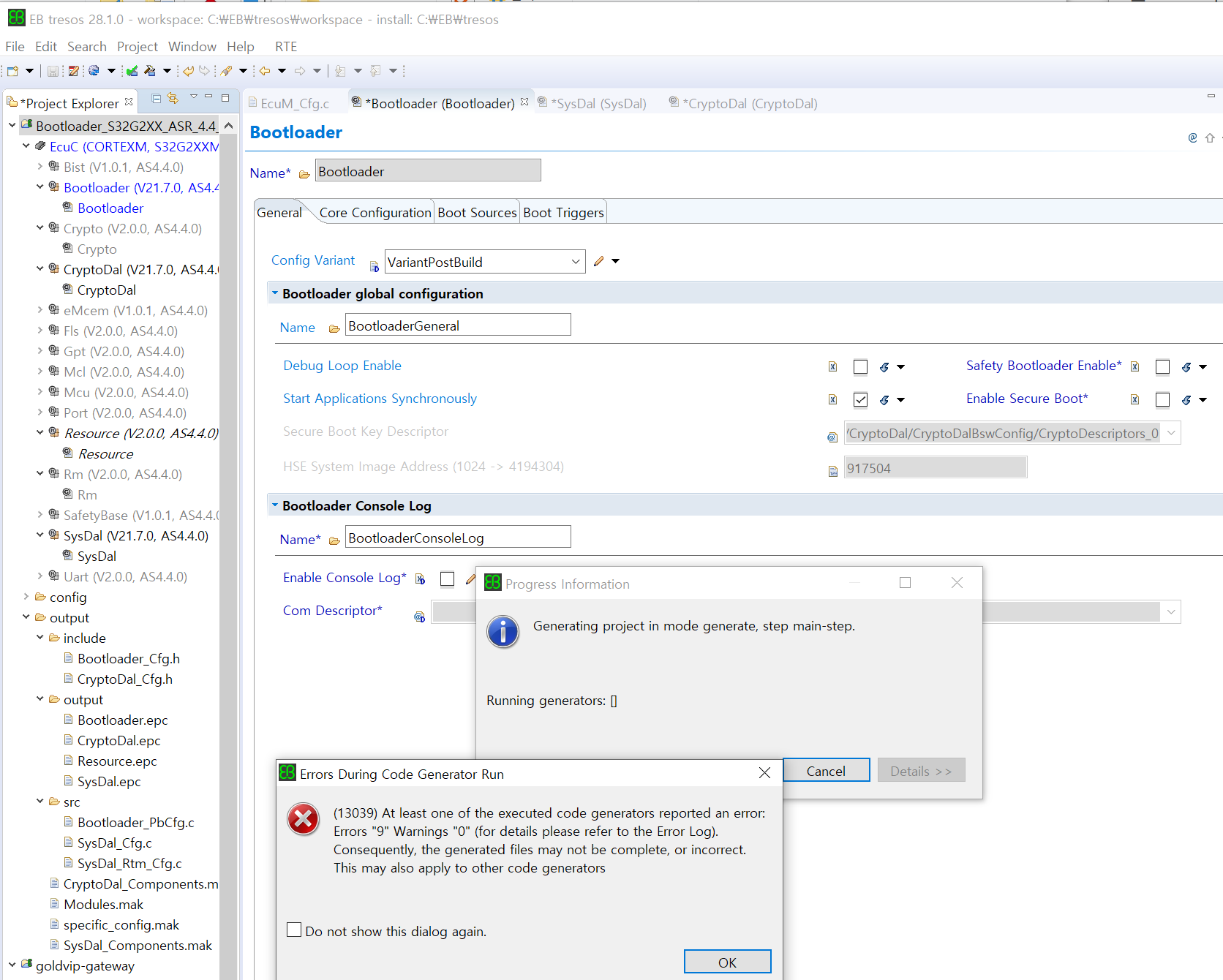Select the Verify project toolbar icon
Viewport: 1223px width, 980px height.
132,71
